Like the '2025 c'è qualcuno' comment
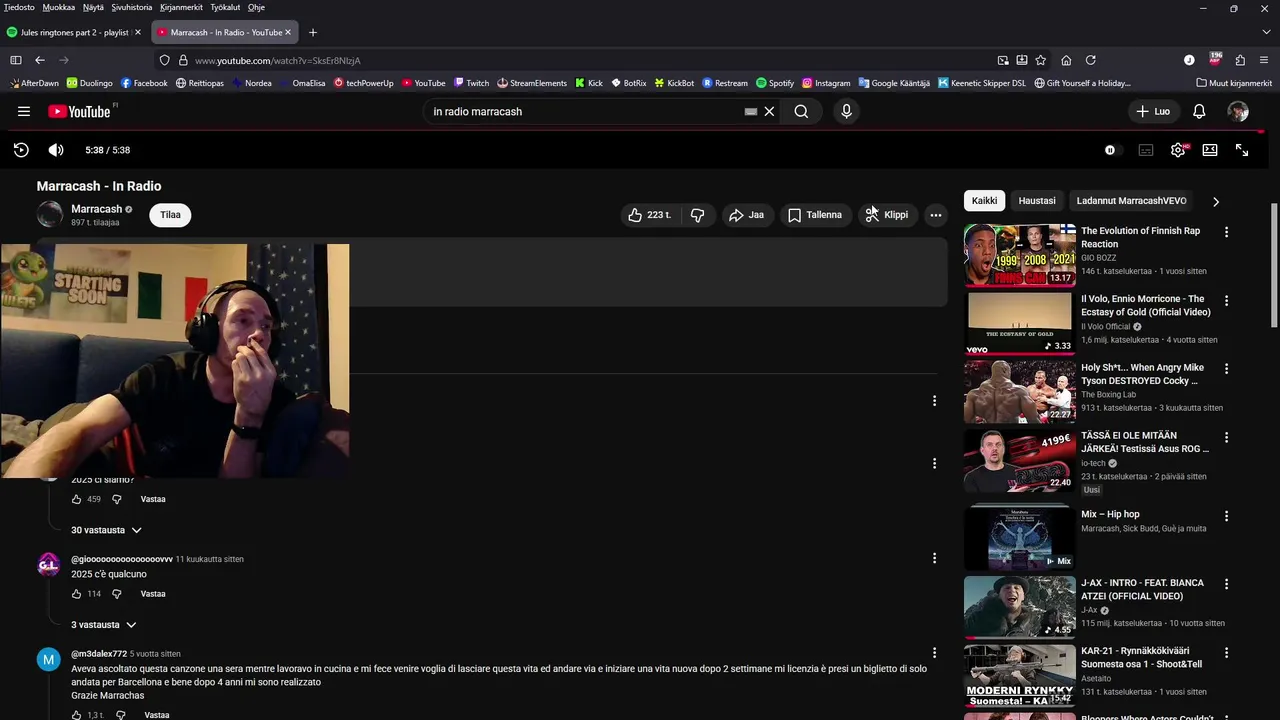This screenshot has height=720, width=1280. (x=76, y=594)
